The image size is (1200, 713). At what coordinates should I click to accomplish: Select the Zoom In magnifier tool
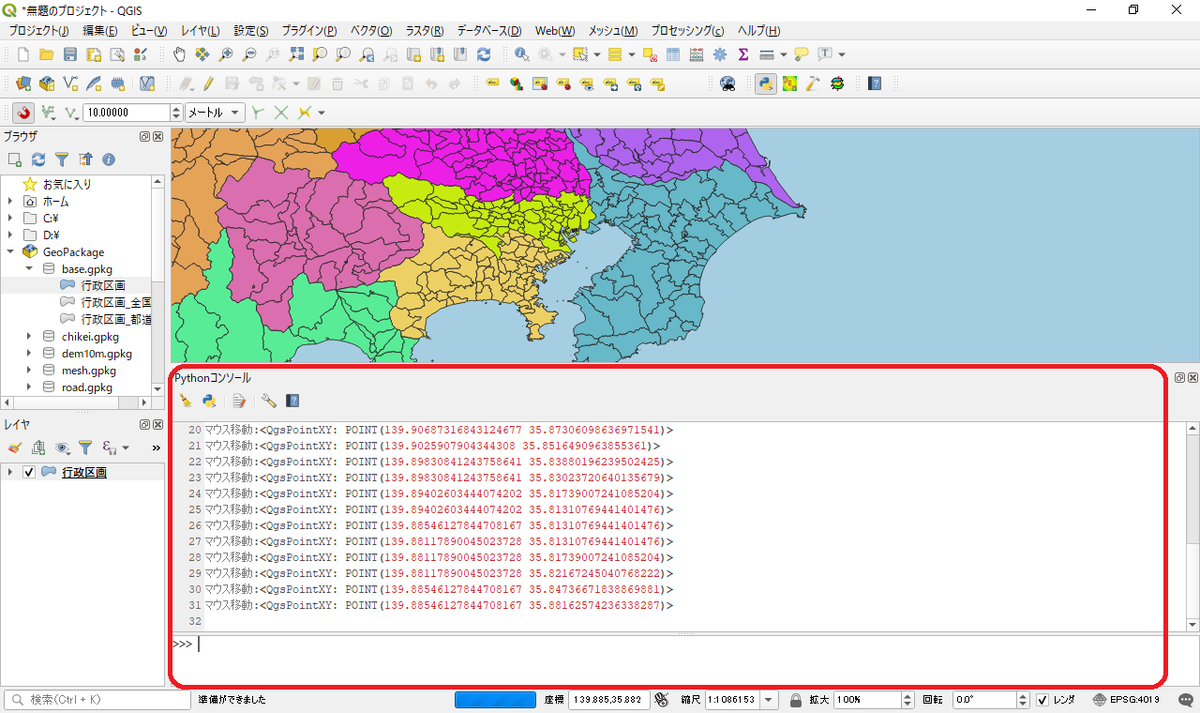[x=227, y=54]
